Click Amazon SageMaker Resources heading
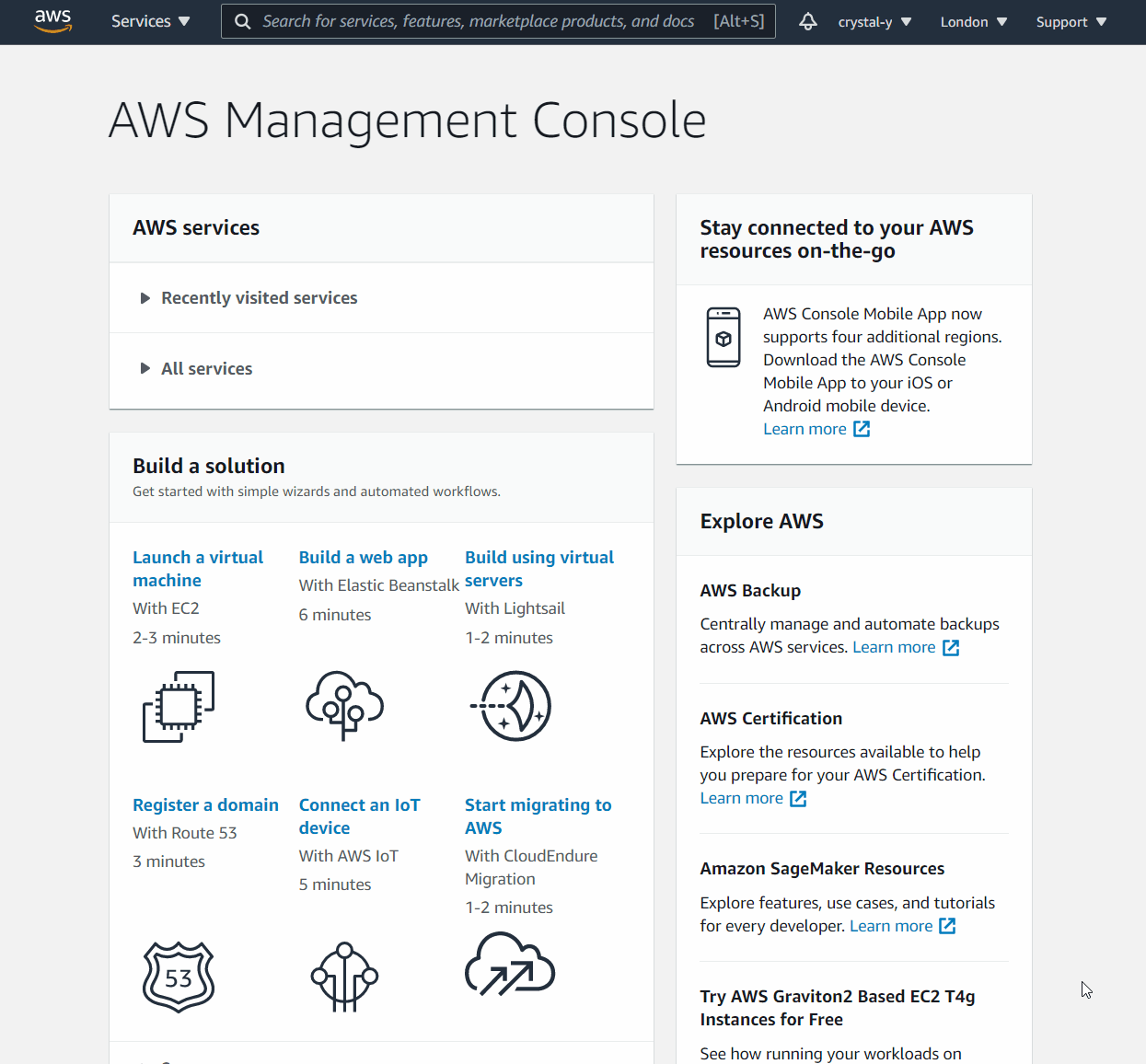Screen dimensions: 1146x1064 (x=822, y=869)
